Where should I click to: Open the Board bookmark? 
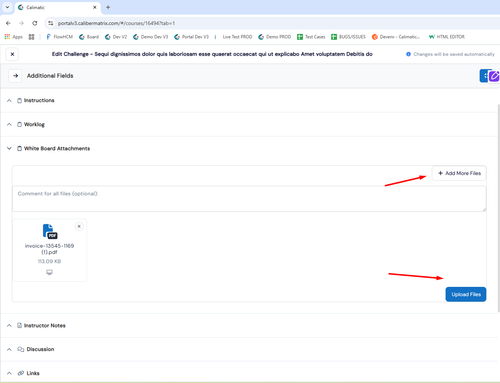89,37
